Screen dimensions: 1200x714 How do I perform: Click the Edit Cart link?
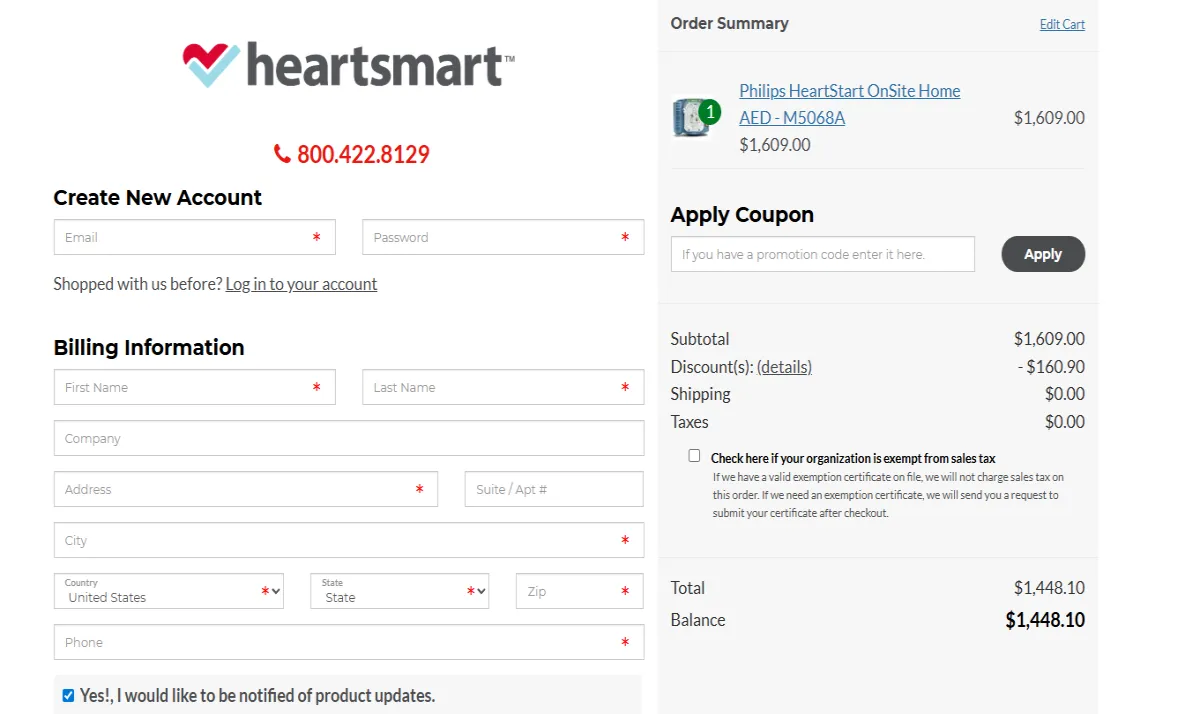[1062, 24]
